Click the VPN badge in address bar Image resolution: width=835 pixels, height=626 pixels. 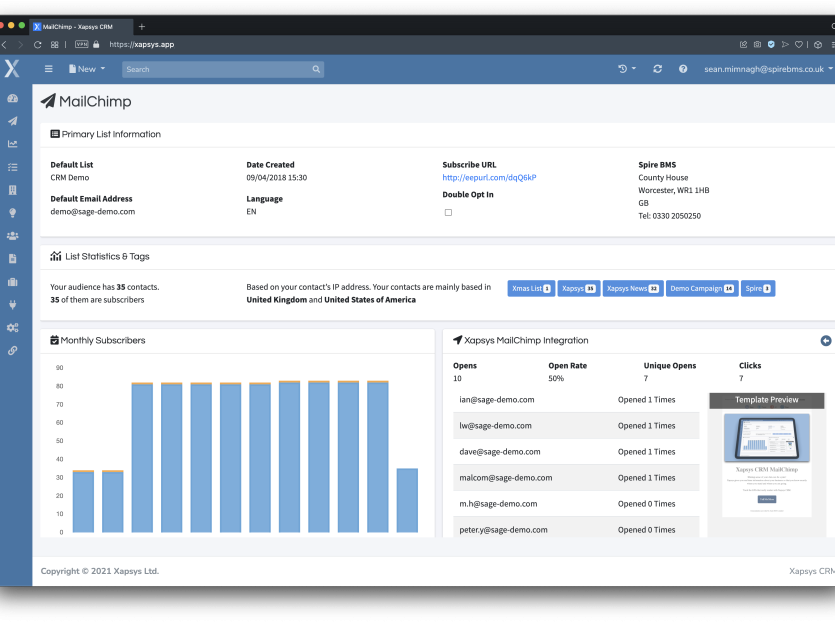(x=81, y=44)
